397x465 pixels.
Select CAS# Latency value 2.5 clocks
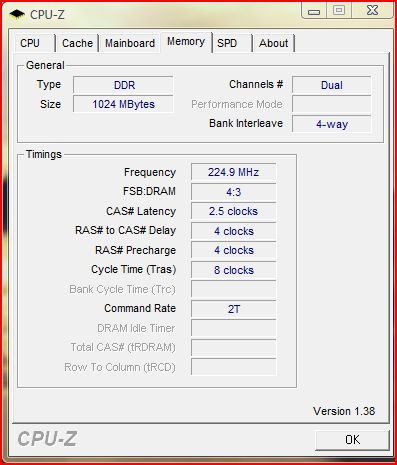tap(233, 211)
